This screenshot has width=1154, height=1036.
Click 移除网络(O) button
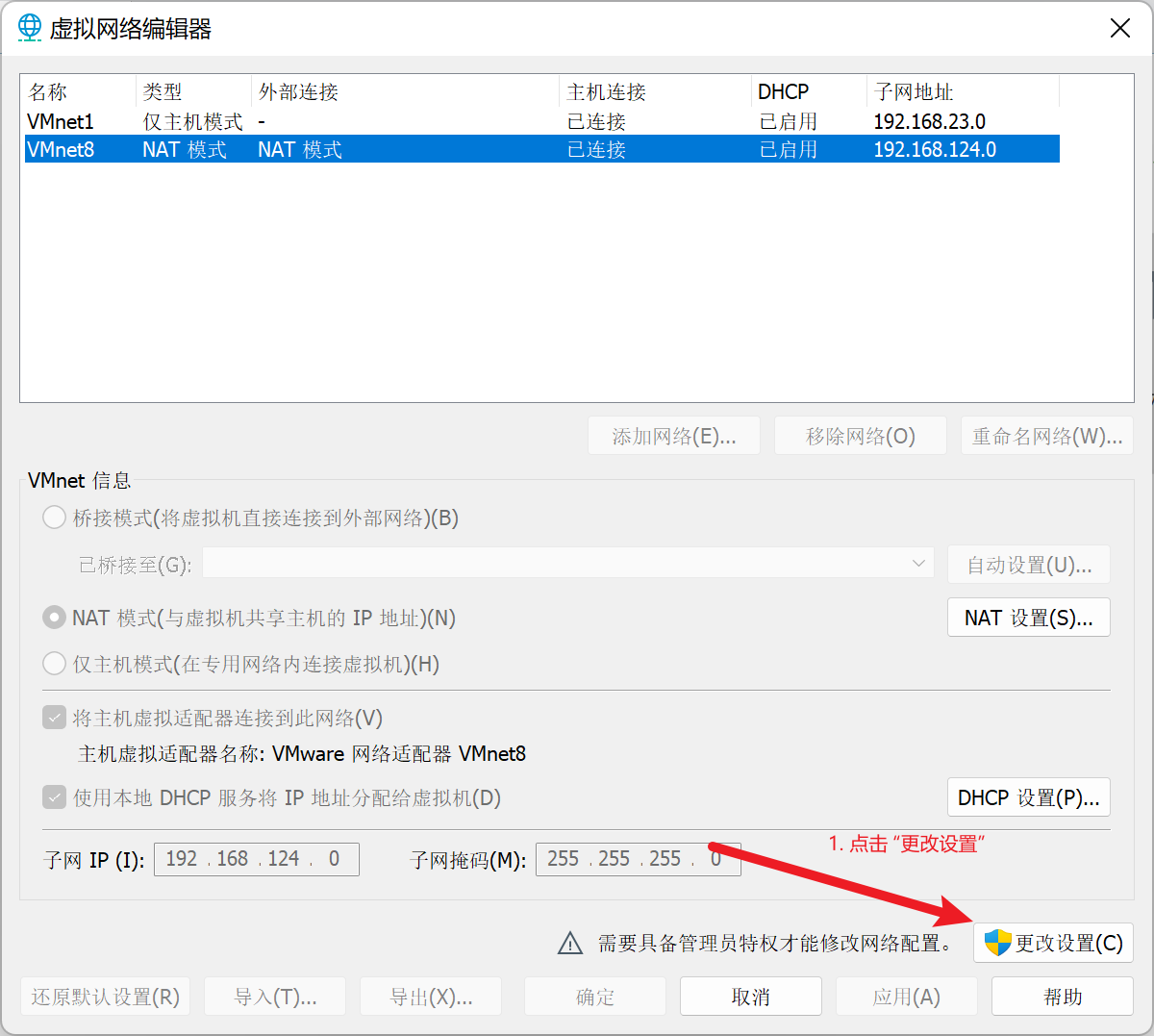pyautogui.click(x=861, y=436)
